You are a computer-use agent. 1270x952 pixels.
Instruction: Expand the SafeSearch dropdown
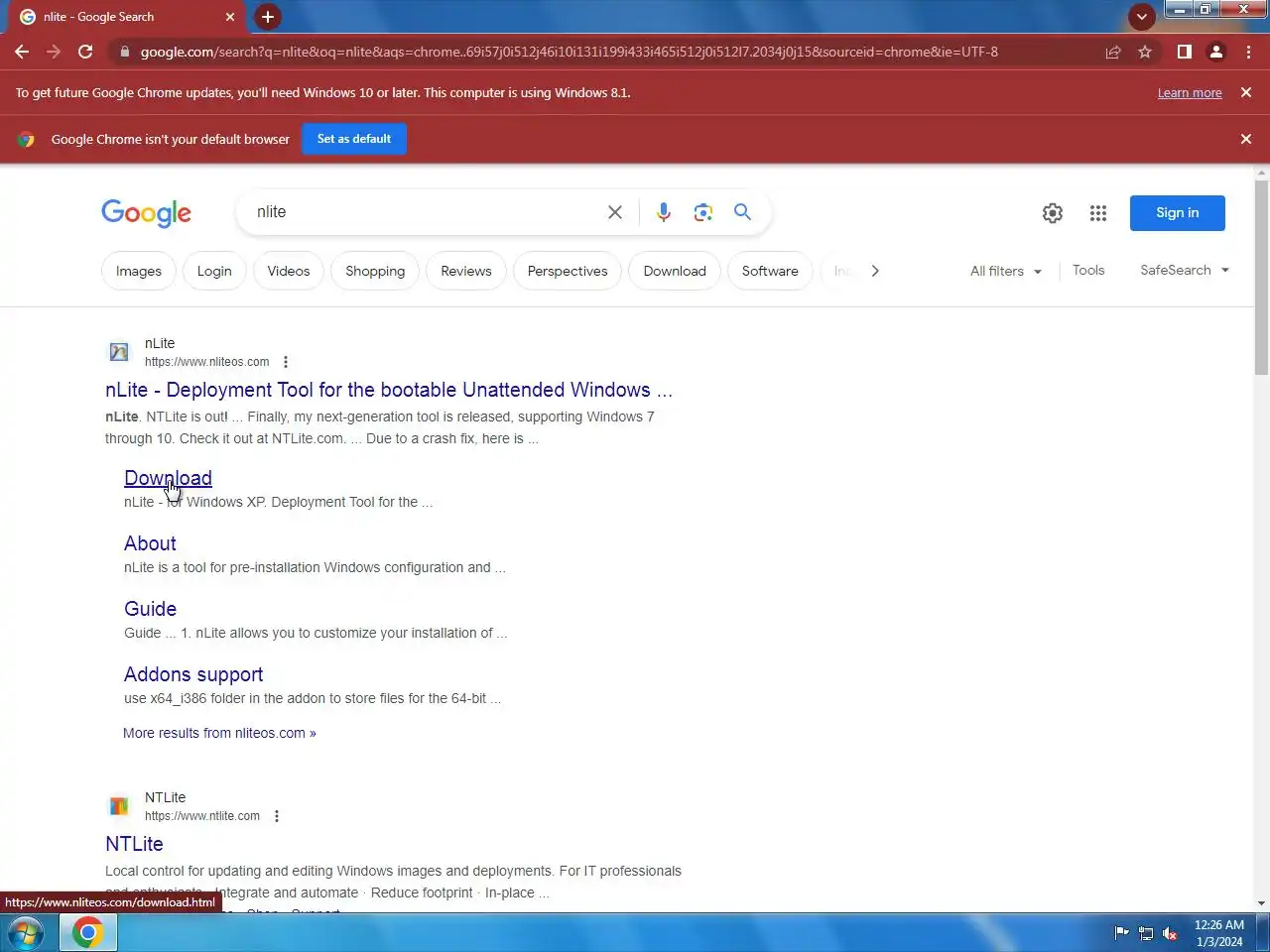1185,270
